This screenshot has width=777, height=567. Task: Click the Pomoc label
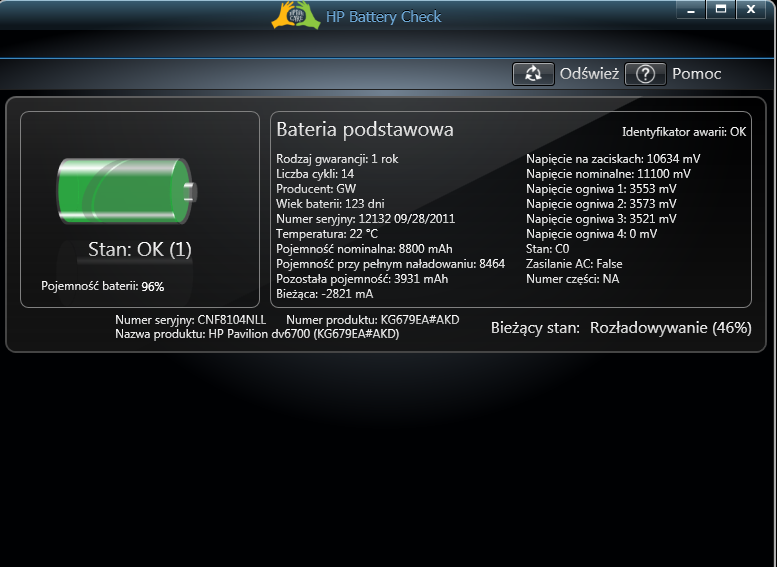pyautogui.click(x=696, y=74)
